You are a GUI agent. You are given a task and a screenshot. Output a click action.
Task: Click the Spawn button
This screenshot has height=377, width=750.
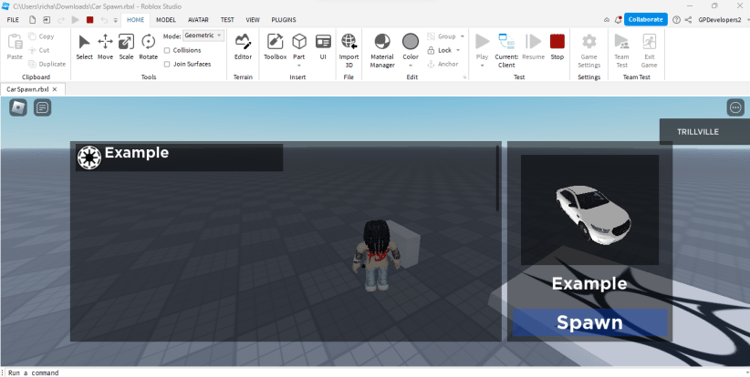pos(590,322)
